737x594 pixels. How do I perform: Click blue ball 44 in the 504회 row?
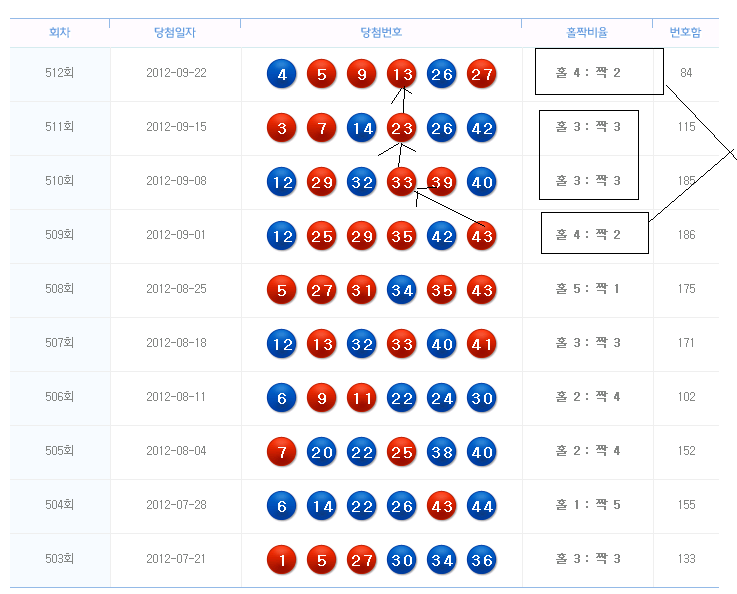[482, 506]
